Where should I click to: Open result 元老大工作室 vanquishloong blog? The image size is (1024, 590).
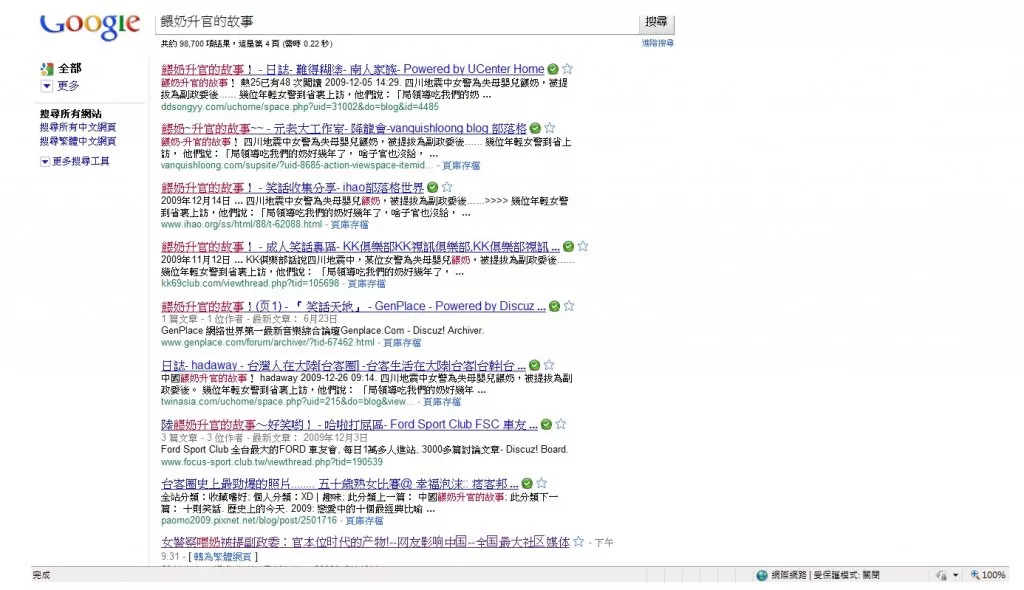(344, 129)
